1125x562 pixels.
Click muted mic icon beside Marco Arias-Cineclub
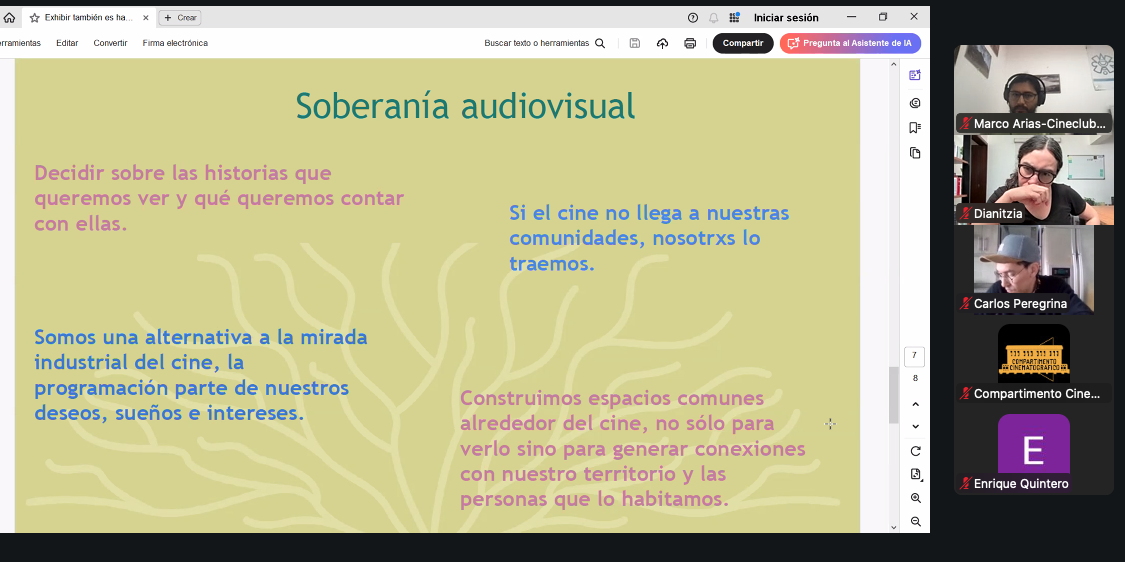pyautogui.click(x=966, y=123)
